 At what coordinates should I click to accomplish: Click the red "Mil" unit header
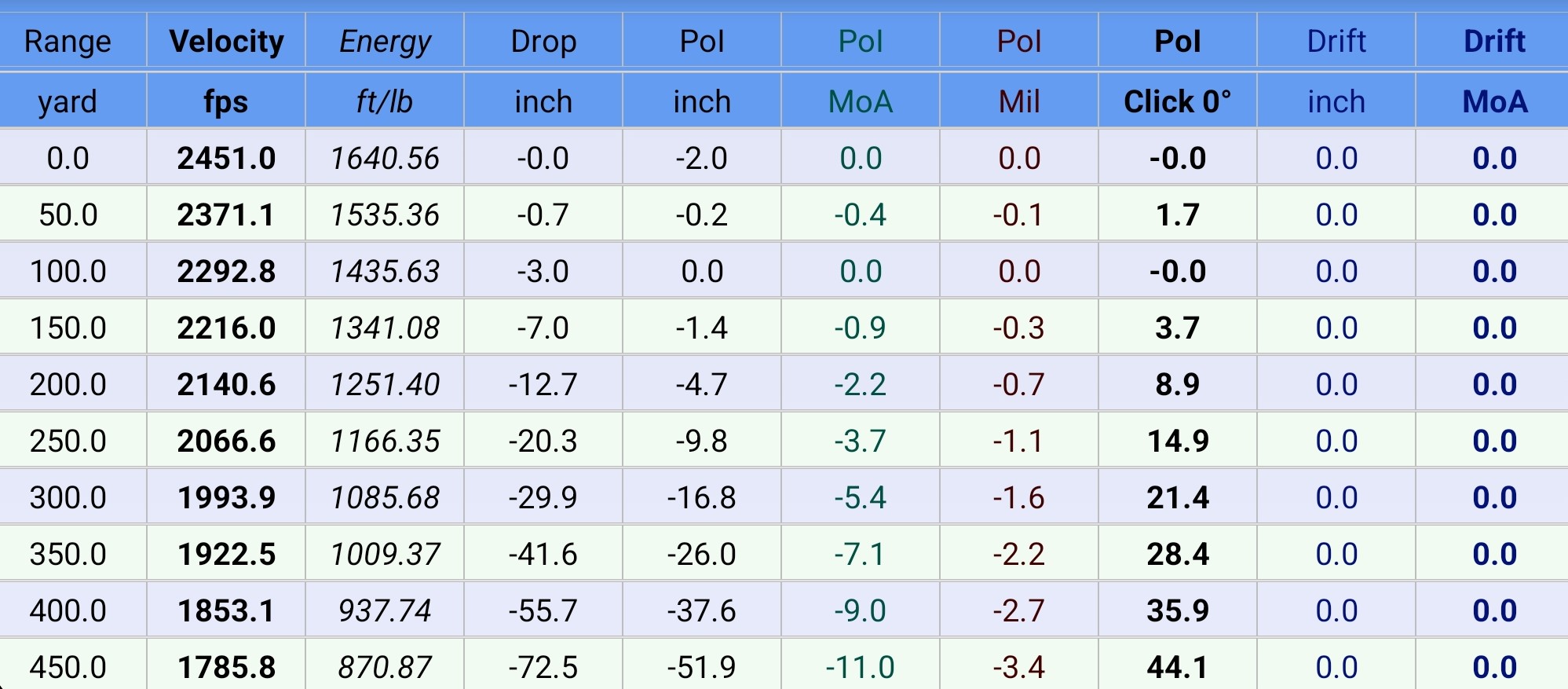(1018, 101)
